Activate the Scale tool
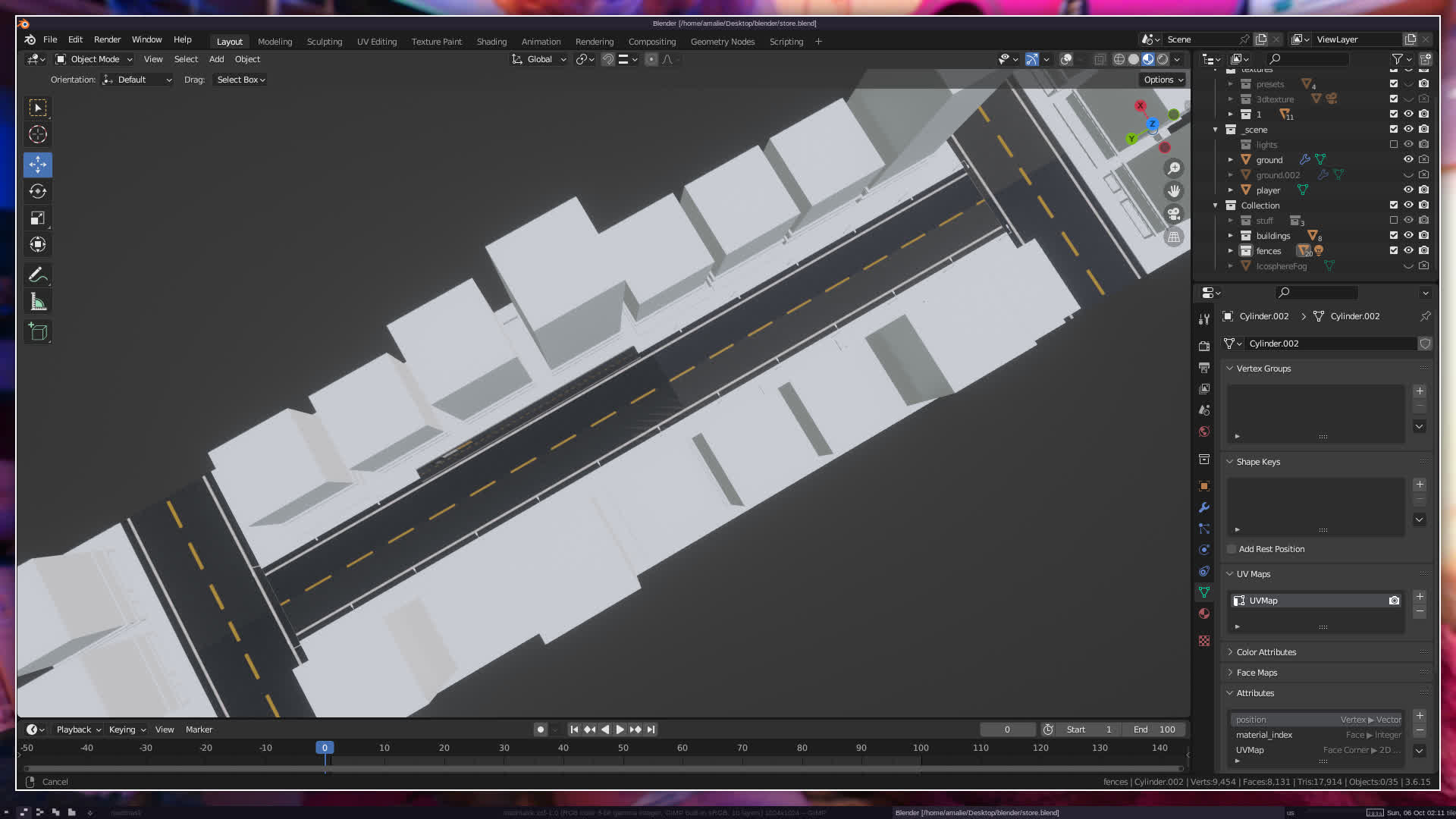Image resolution: width=1456 pixels, height=819 pixels. [37, 218]
